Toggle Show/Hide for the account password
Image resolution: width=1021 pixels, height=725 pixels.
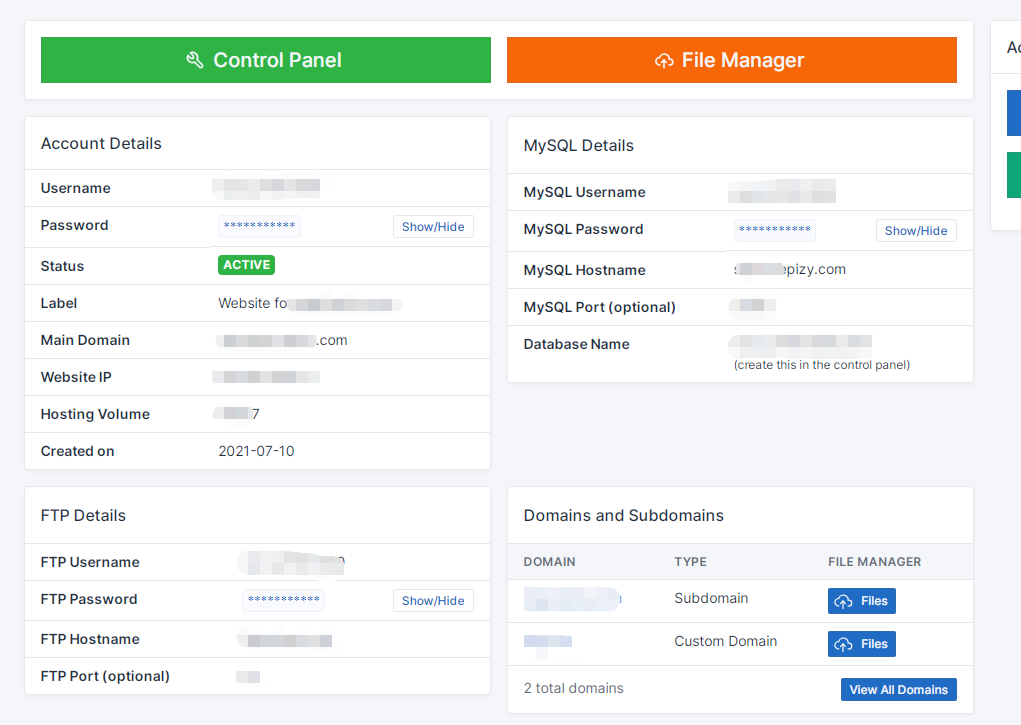pos(433,227)
